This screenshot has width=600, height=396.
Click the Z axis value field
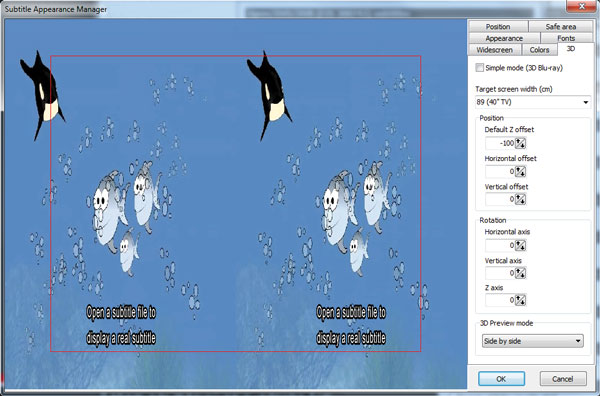pyautogui.click(x=500, y=300)
